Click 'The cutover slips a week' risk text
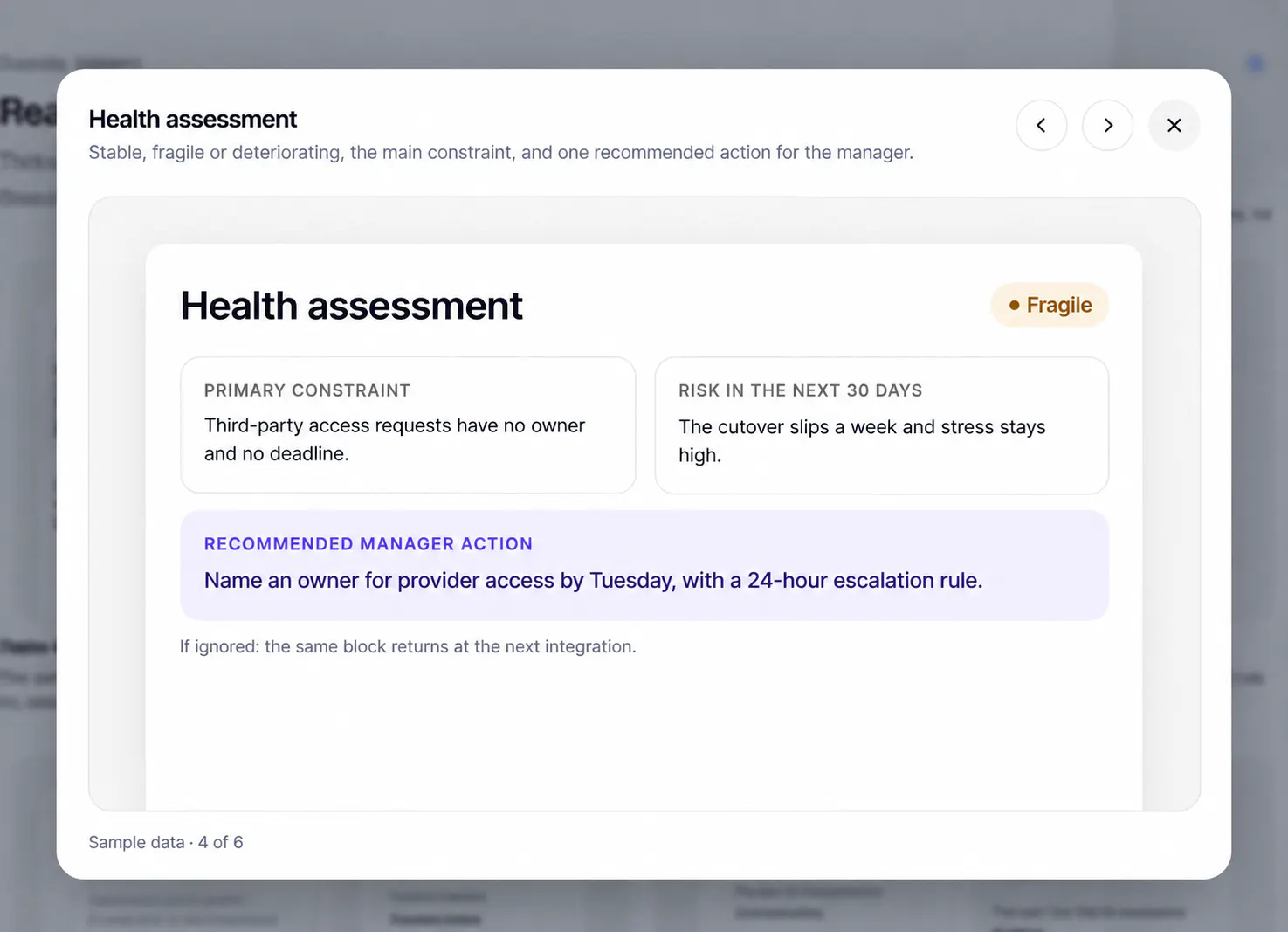 (x=862, y=441)
